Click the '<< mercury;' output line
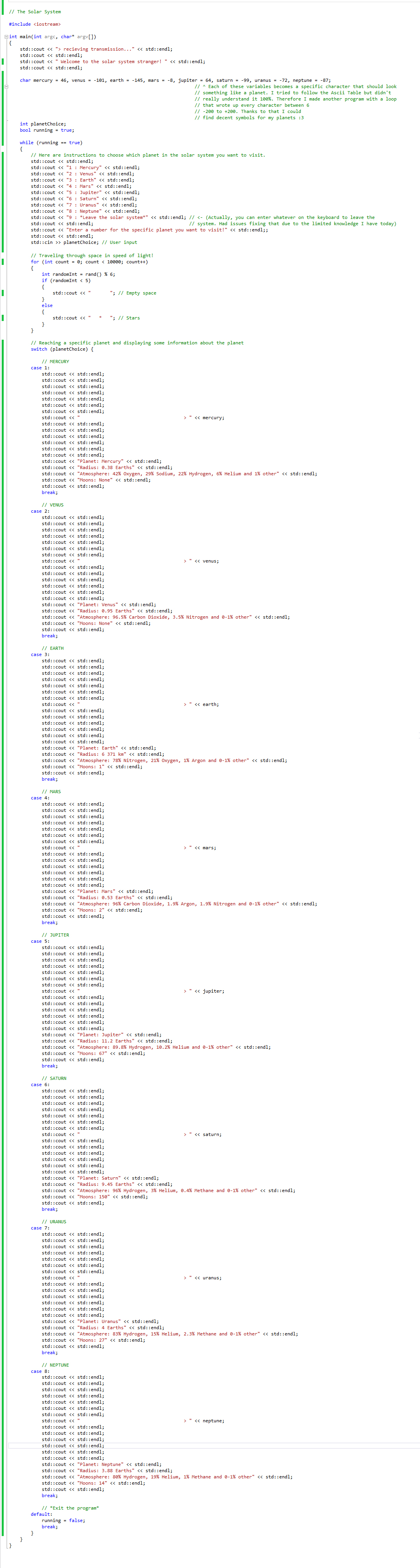 (x=133, y=418)
